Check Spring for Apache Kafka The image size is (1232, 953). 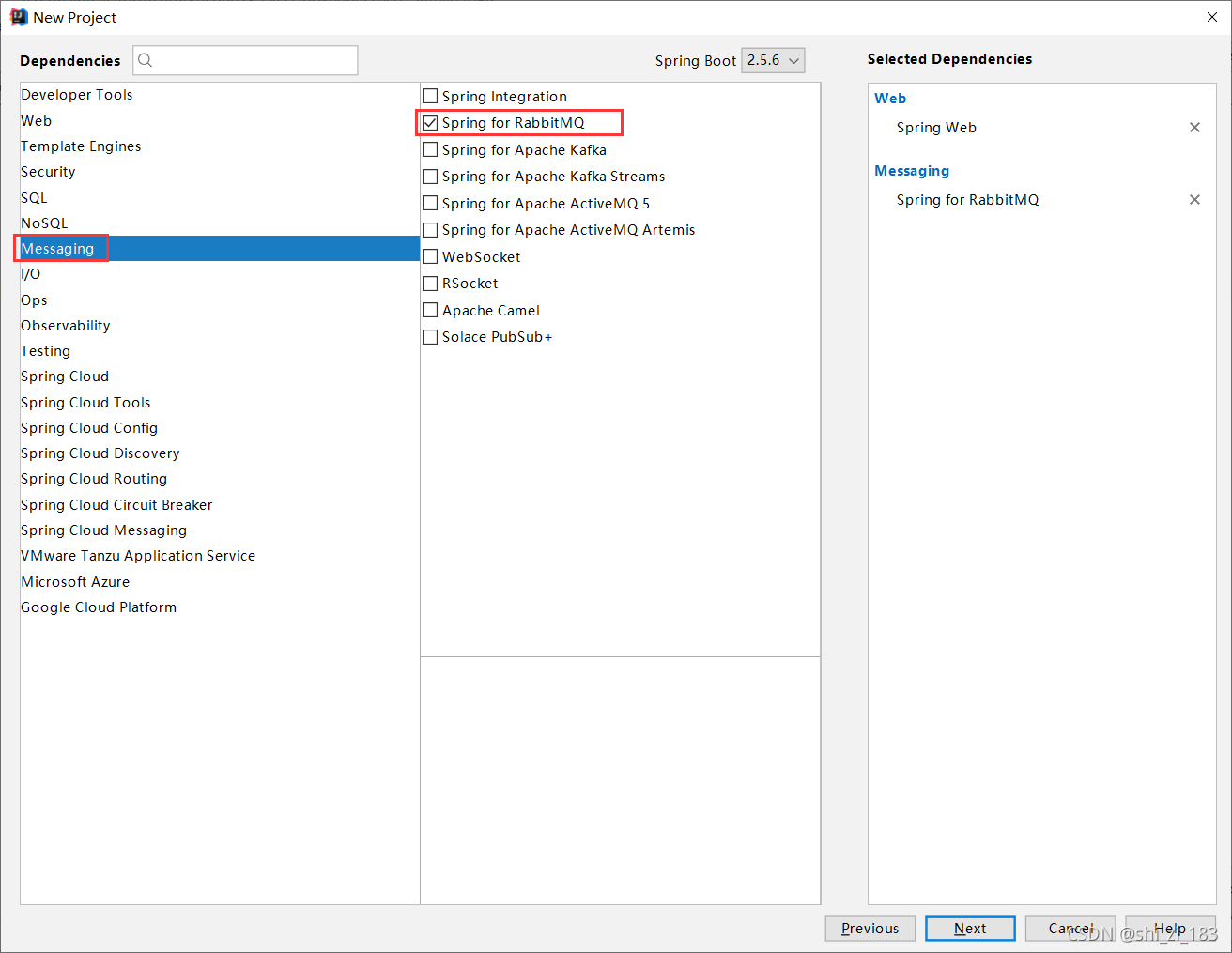[x=430, y=149]
